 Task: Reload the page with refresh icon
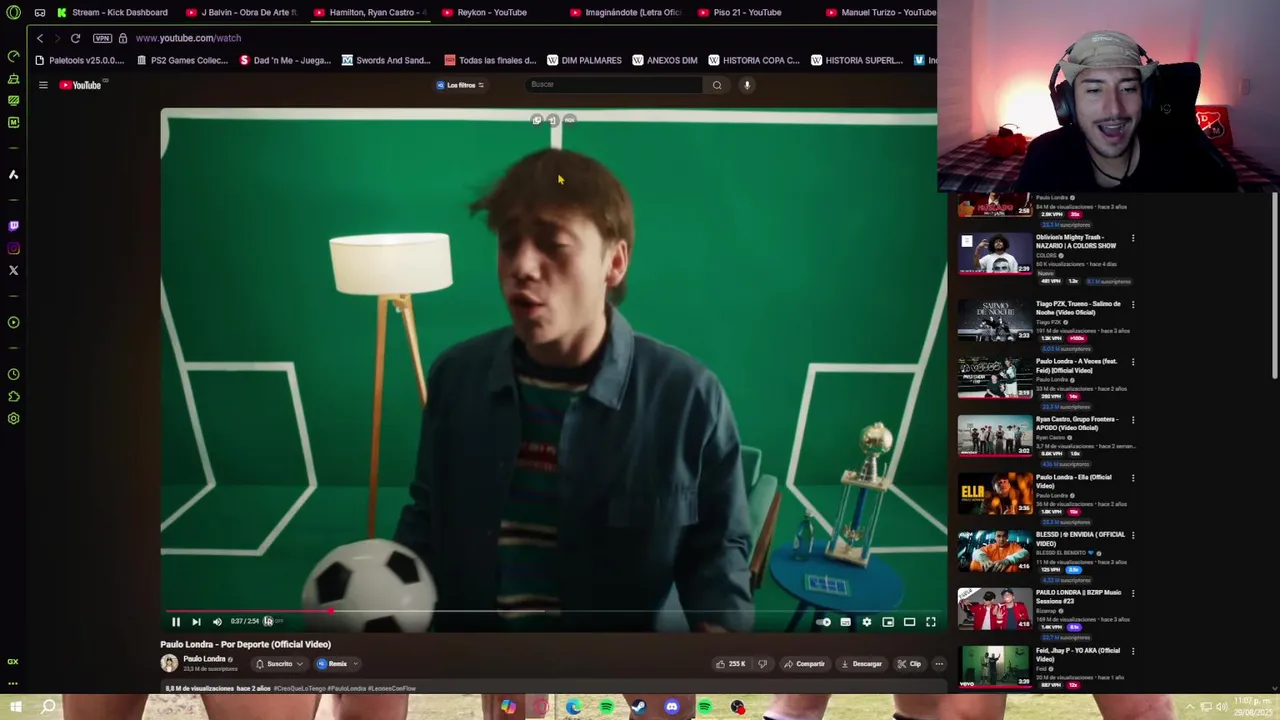pyautogui.click(x=75, y=38)
